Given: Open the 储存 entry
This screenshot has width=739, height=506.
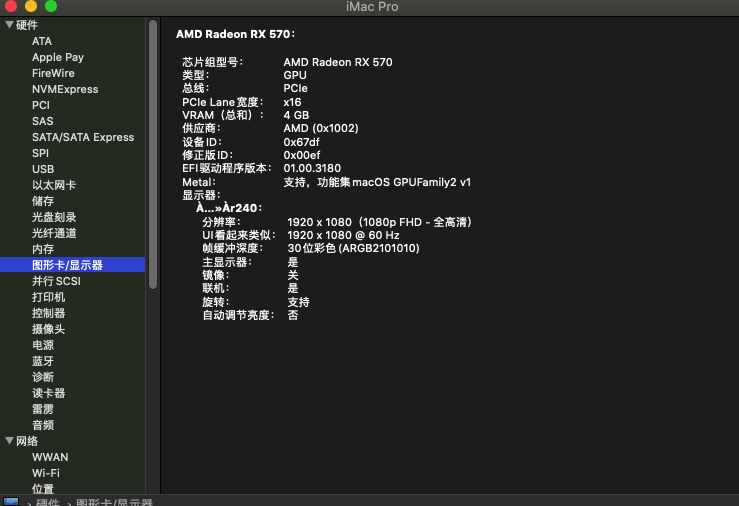Looking at the screenshot, I should [x=43, y=201].
